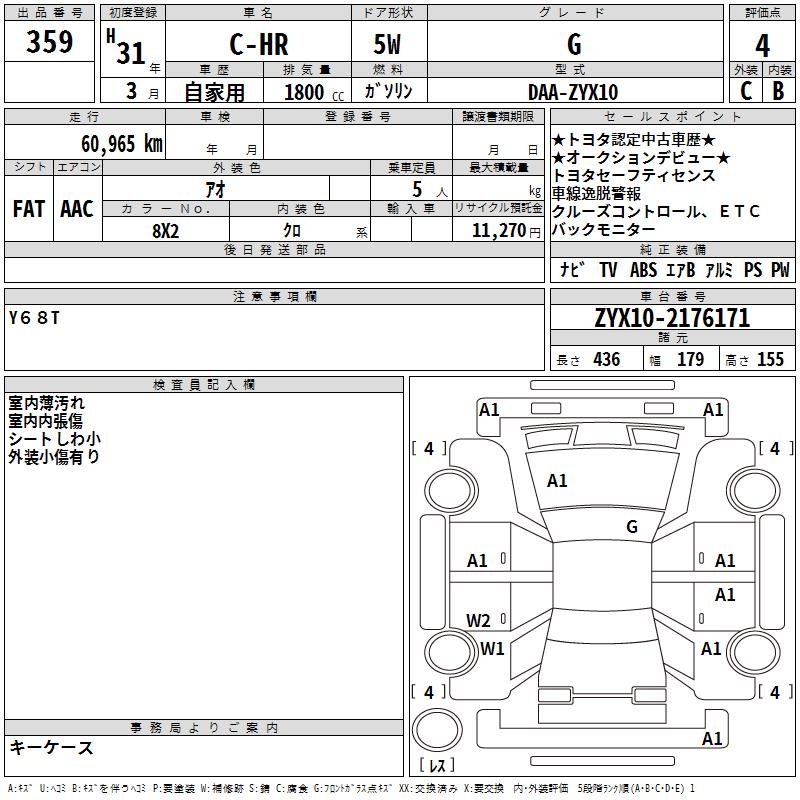Screen dimensions: 800x800
Task: Click the equipment item "PW"
Action: 780,269
